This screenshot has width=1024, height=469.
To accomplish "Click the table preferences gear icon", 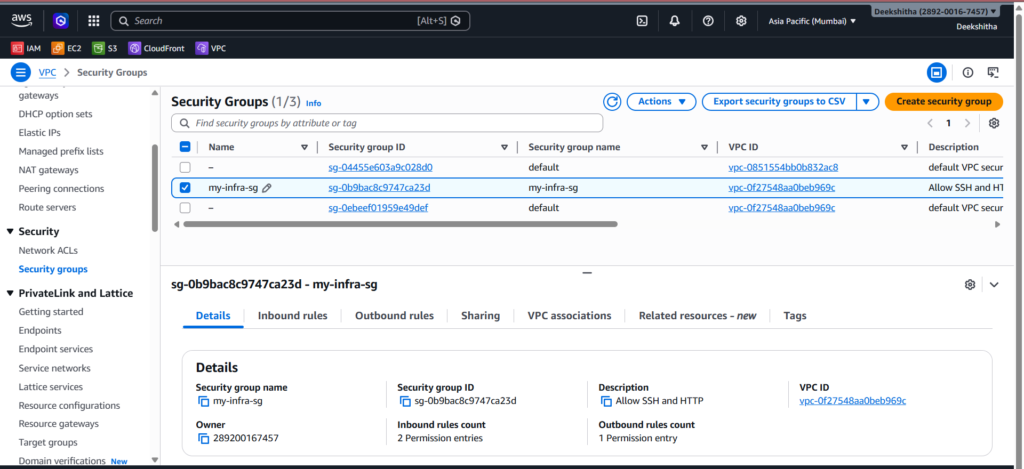I will click(993, 123).
